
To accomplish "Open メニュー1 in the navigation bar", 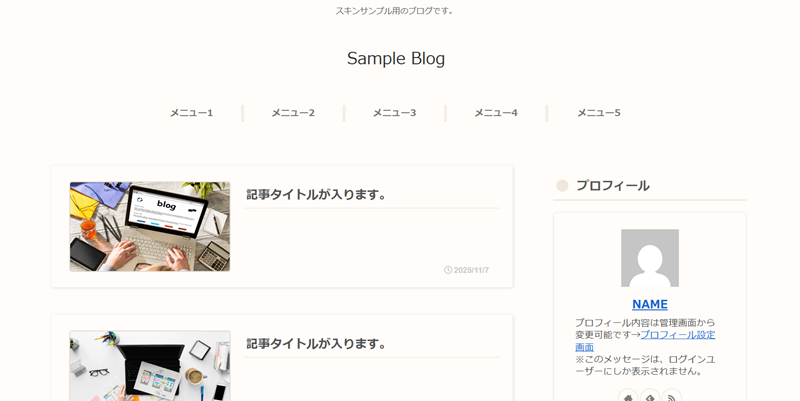I will (x=191, y=113).
